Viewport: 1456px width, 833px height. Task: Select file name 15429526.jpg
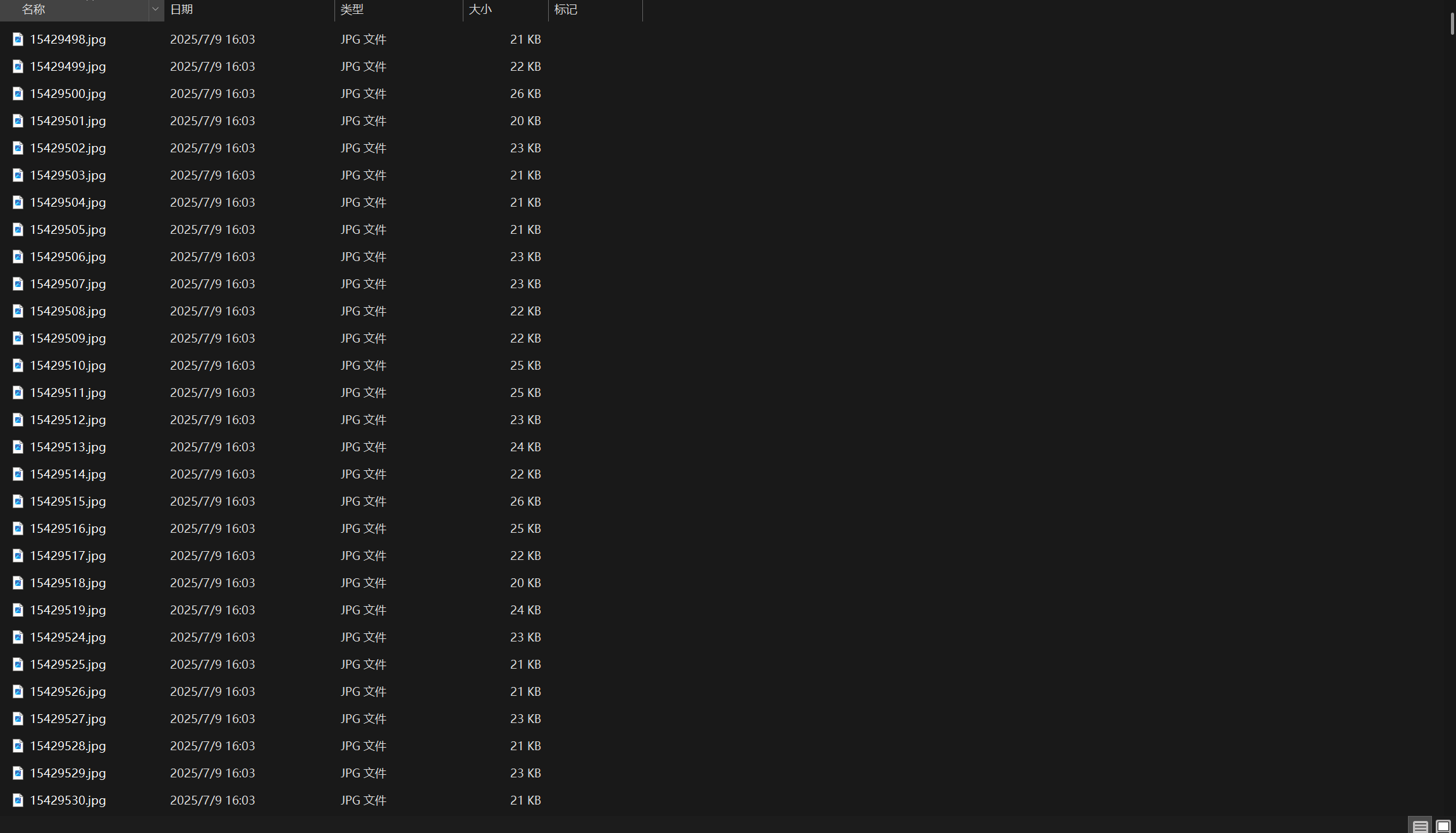pyautogui.click(x=68, y=691)
